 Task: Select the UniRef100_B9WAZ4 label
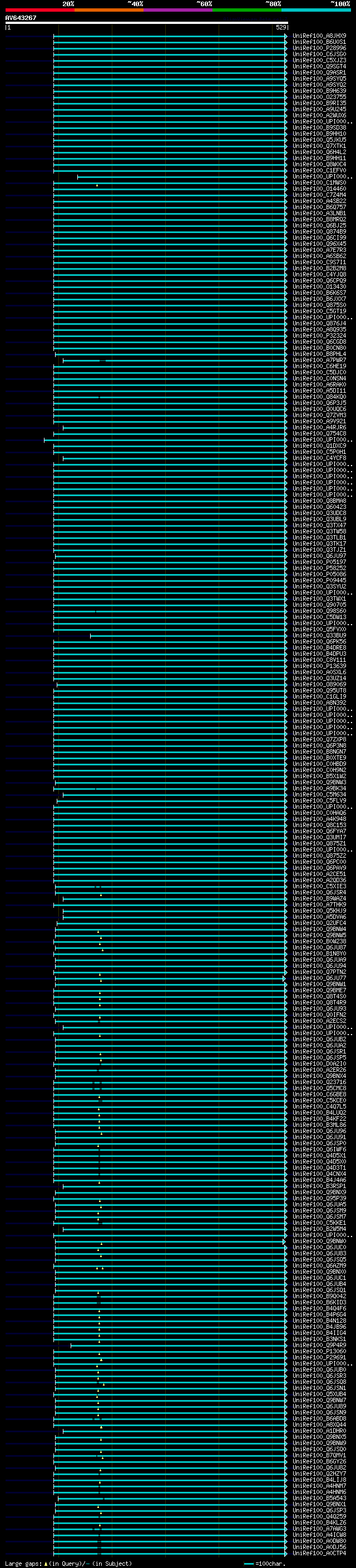pyautogui.click(x=319, y=898)
